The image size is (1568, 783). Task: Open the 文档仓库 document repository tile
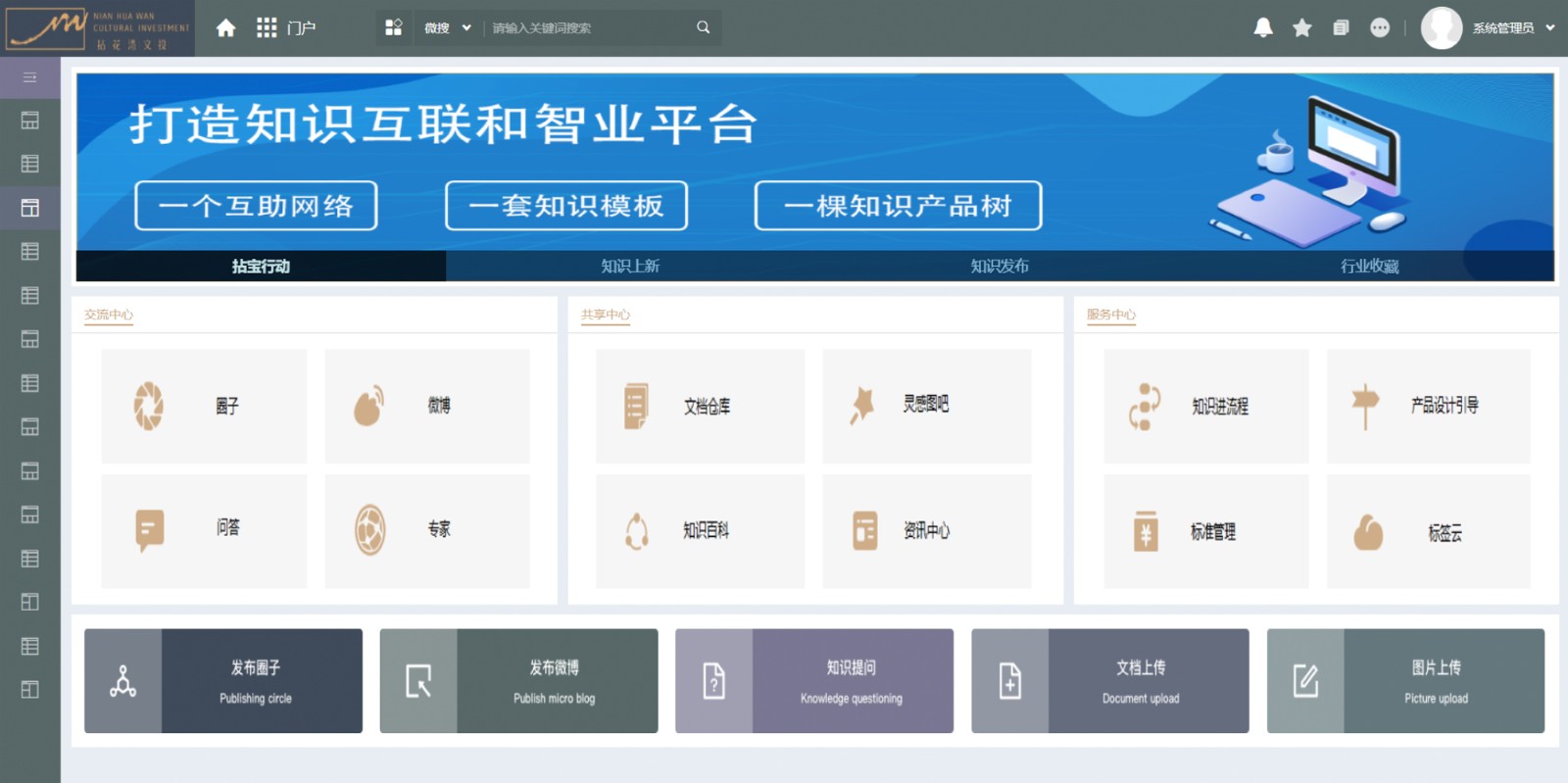(x=700, y=406)
